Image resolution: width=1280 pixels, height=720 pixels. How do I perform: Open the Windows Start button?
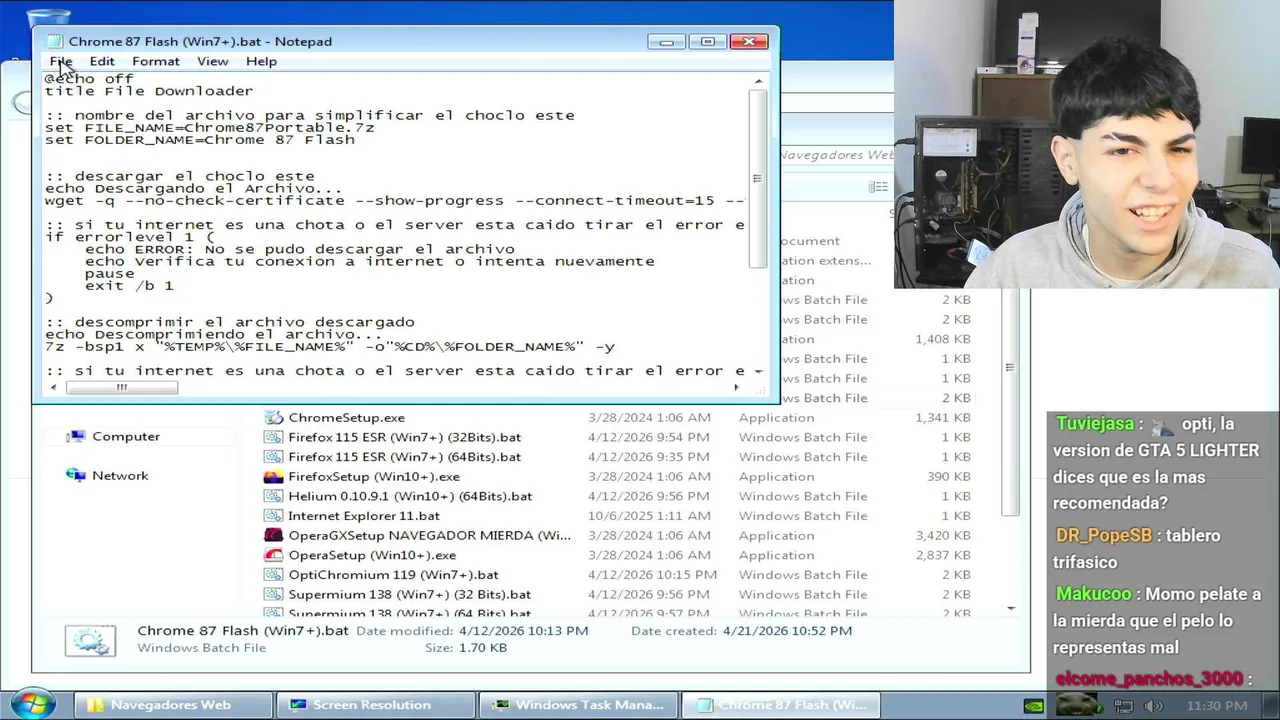coord(32,704)
